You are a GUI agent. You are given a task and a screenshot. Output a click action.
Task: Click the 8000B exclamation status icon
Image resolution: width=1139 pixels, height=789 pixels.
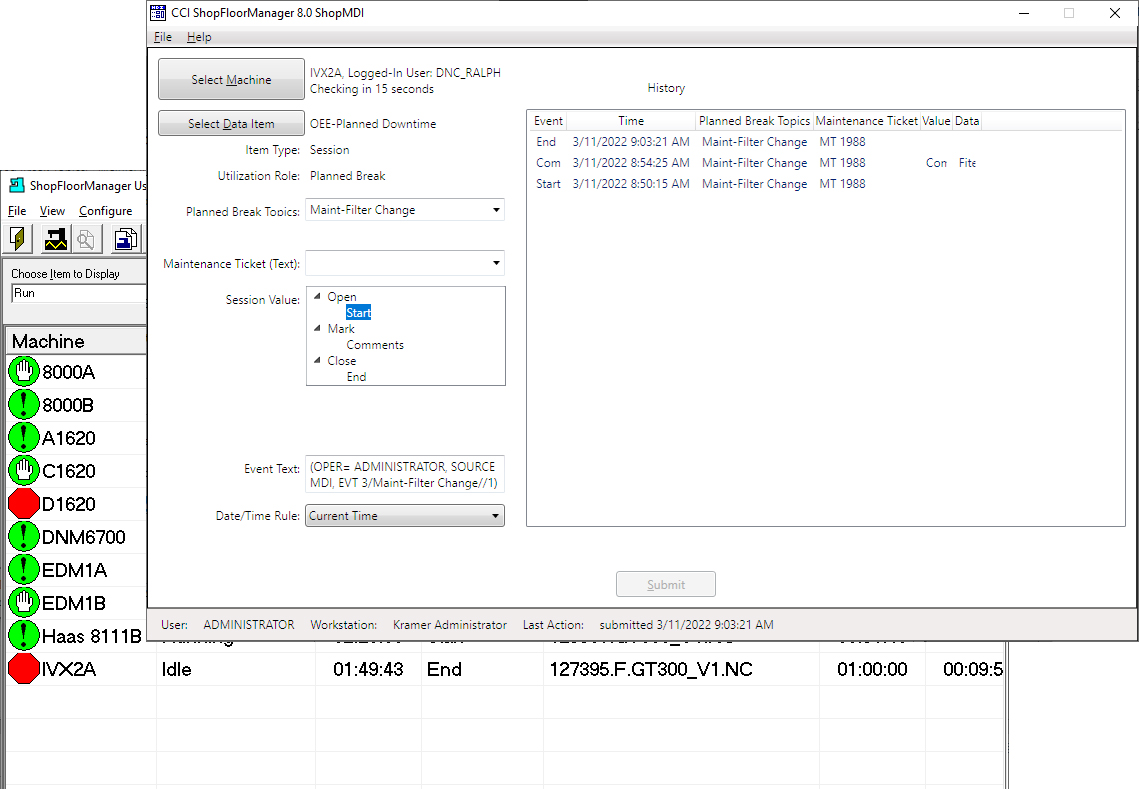pos(24,405)
